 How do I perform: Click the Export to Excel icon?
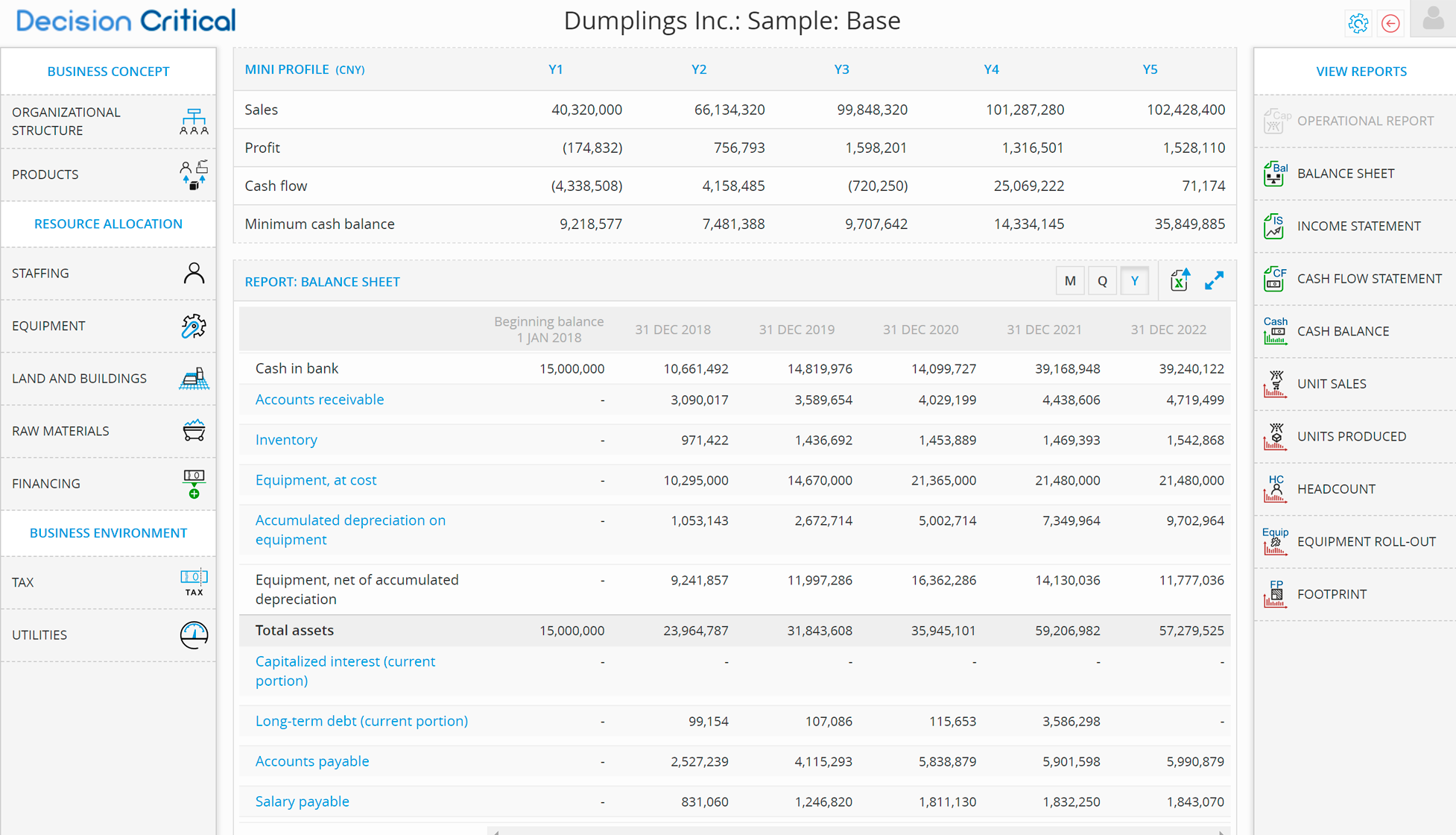click(1180, 280)
